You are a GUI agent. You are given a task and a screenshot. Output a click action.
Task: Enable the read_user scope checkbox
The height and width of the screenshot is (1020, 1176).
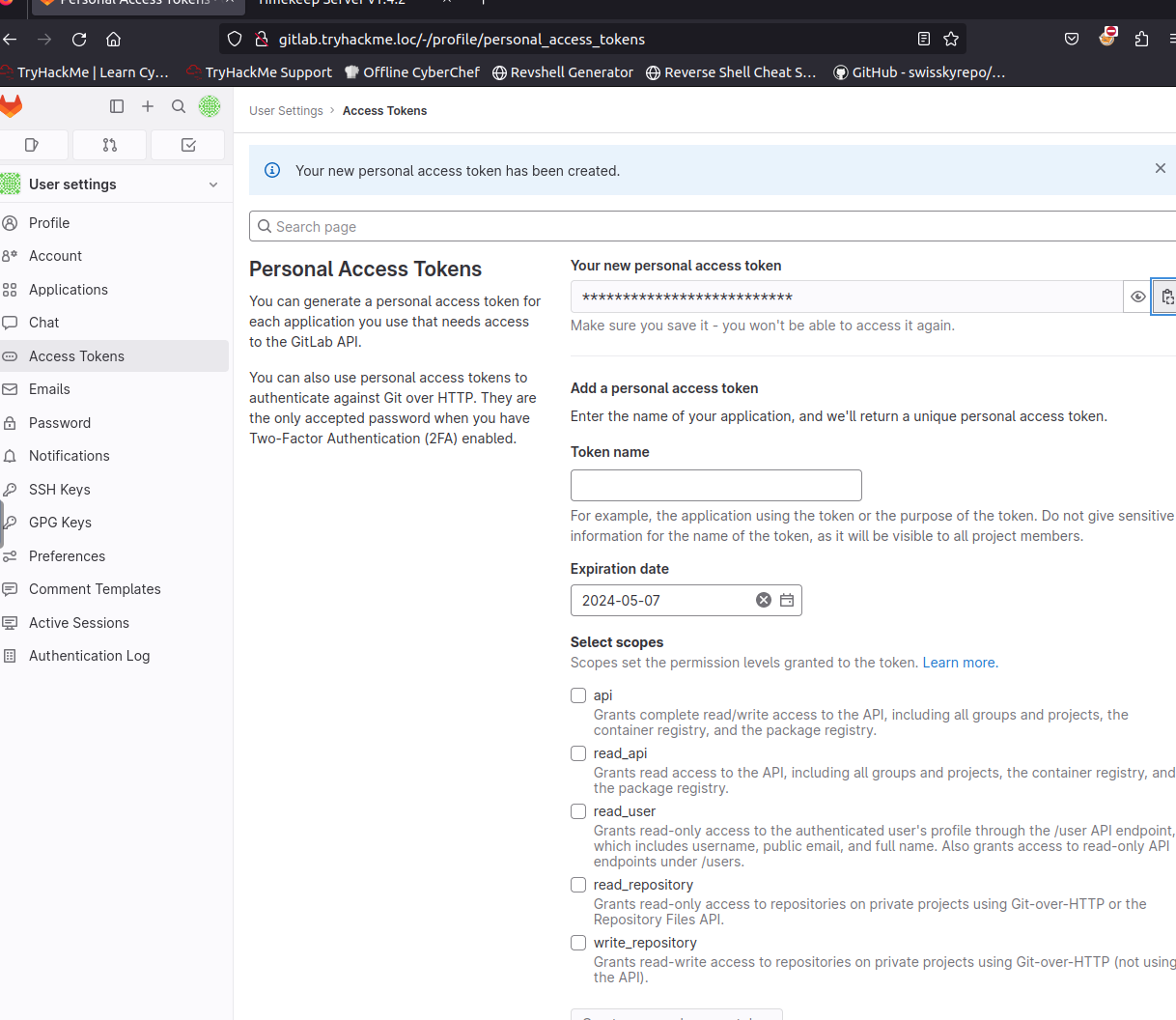click(578, 811)
